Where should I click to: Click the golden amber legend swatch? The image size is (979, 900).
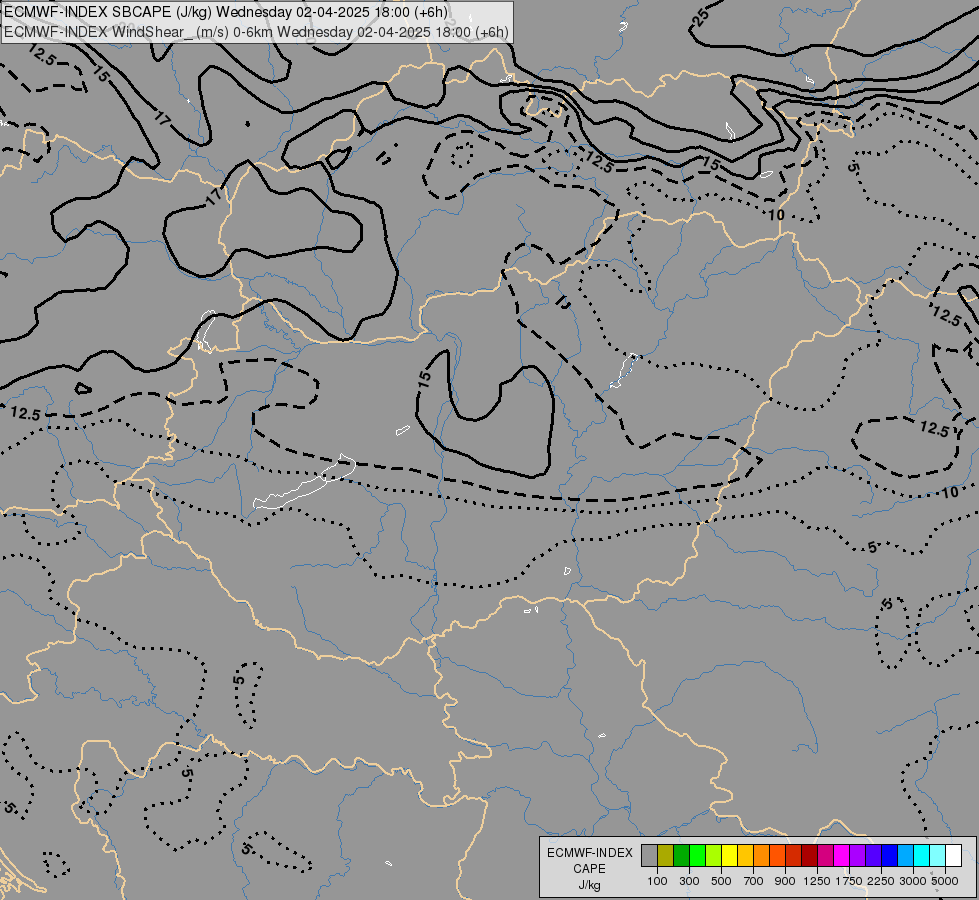745,855
